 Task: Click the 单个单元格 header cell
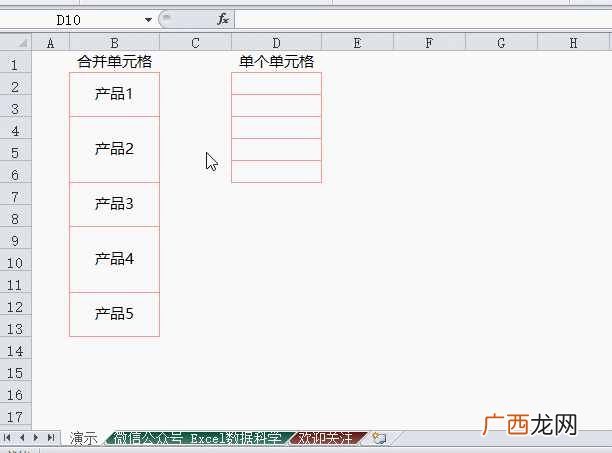(x=276, y=62)
